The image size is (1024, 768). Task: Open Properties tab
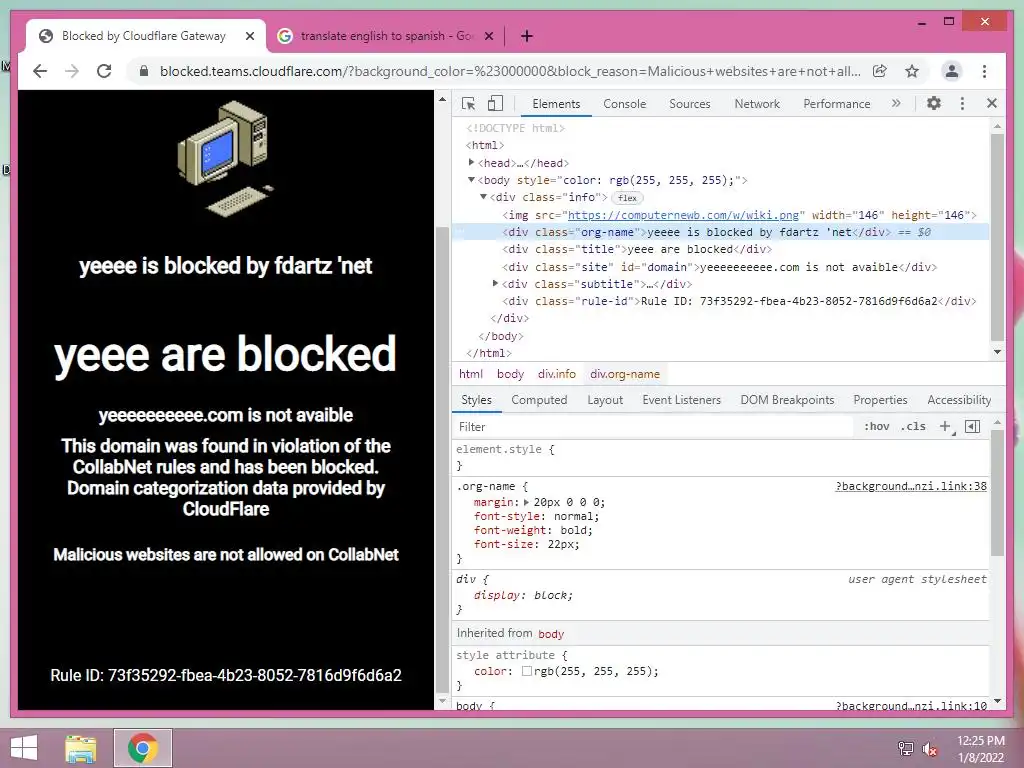coord(880,400)
